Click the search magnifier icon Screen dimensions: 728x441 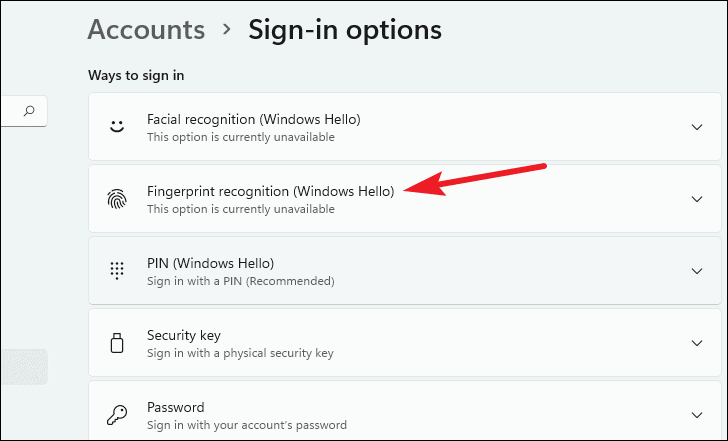tap(29, 110)
